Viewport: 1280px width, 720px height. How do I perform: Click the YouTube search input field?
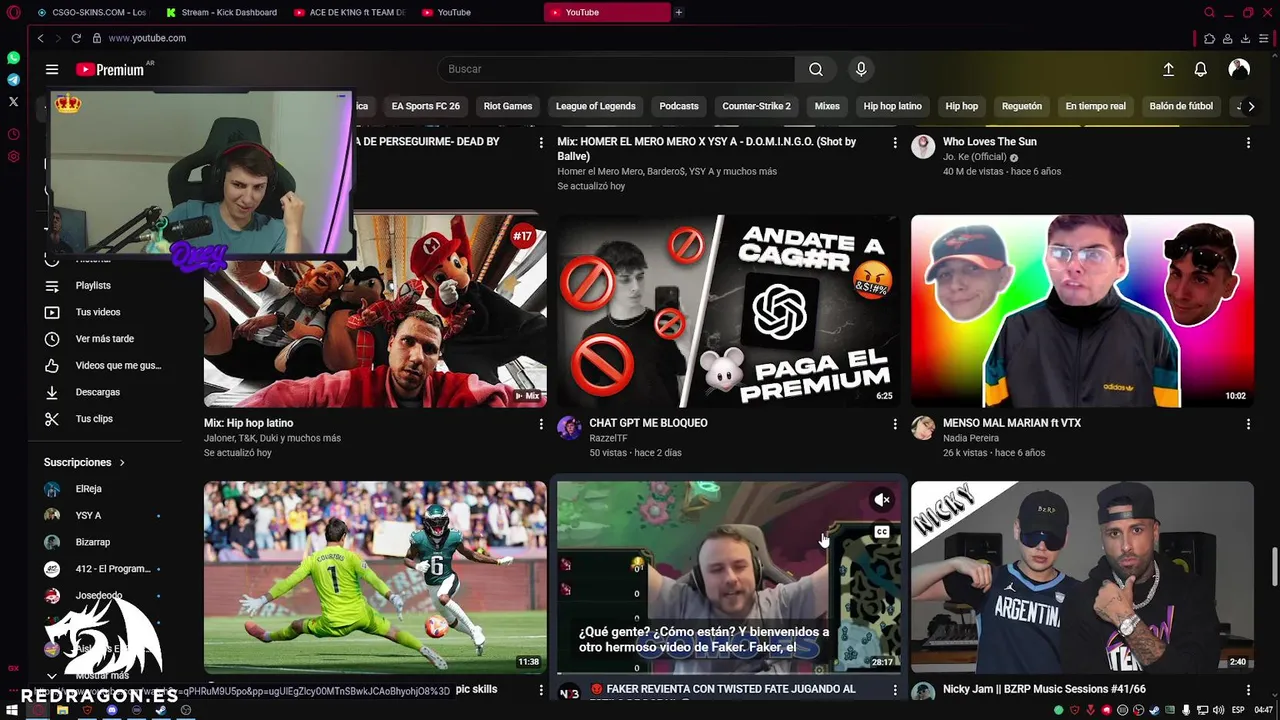point(616,69)
